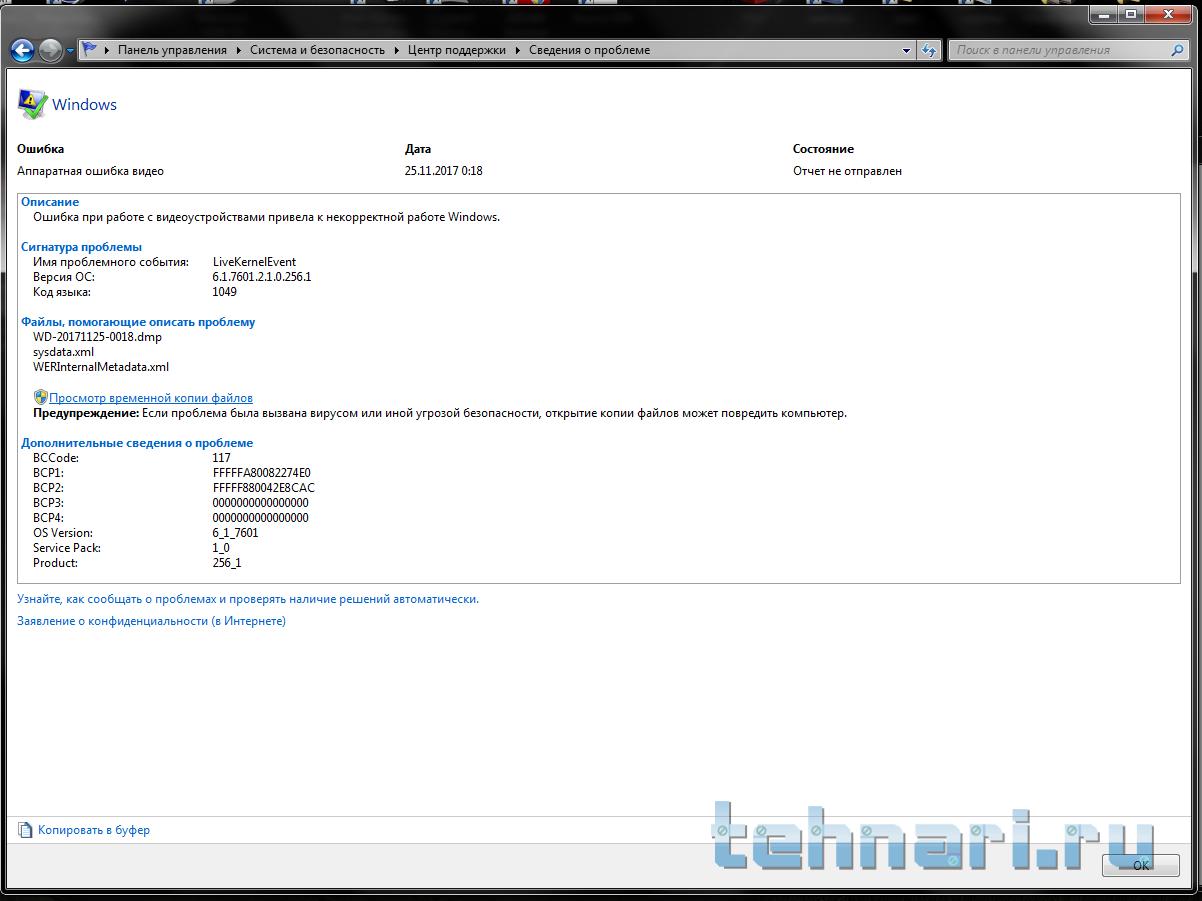Click shield icon beside Просмотр временной копии файлов

click(x=40, y=397)
